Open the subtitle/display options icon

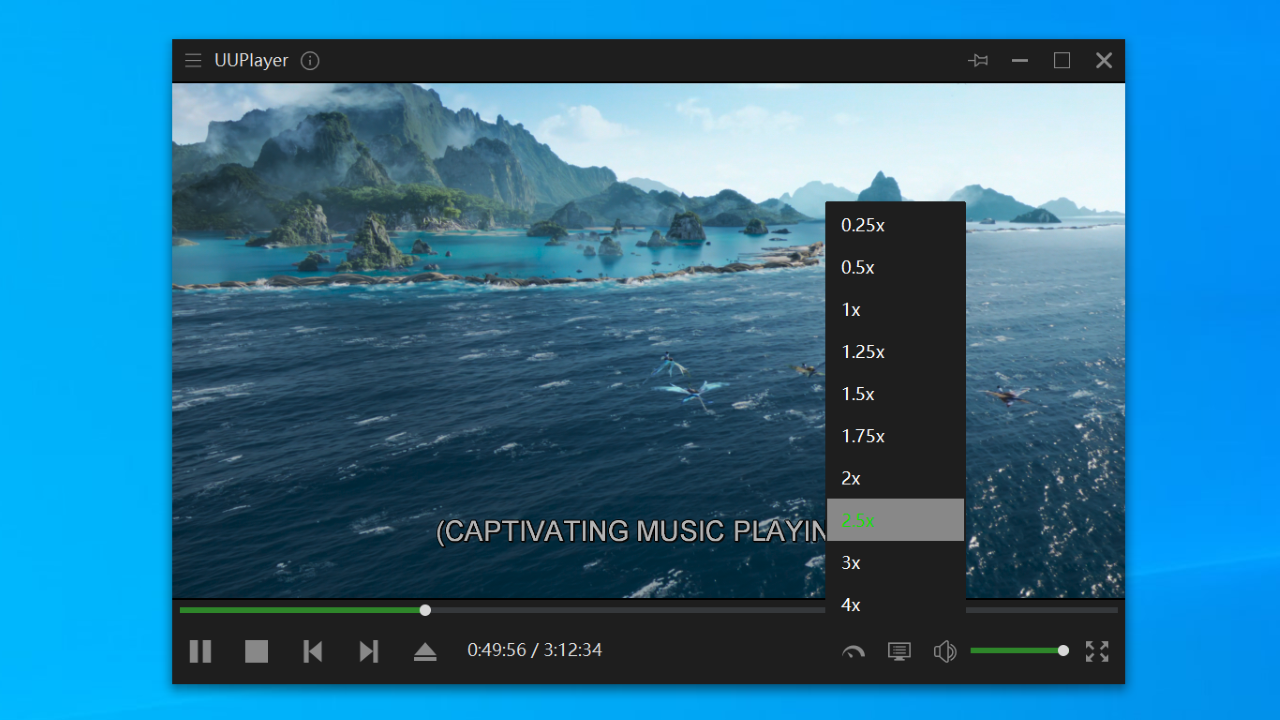pyautogui.click(x=899, y=652)
